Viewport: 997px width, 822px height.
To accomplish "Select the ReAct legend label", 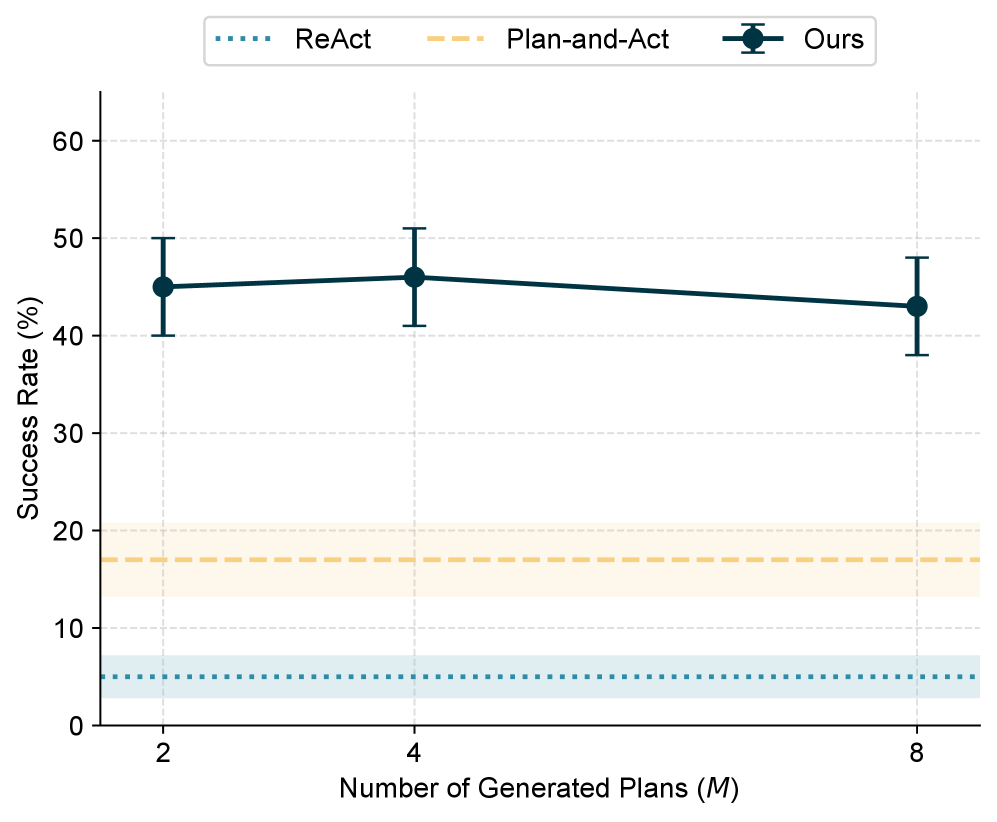I will click(333, 40).
